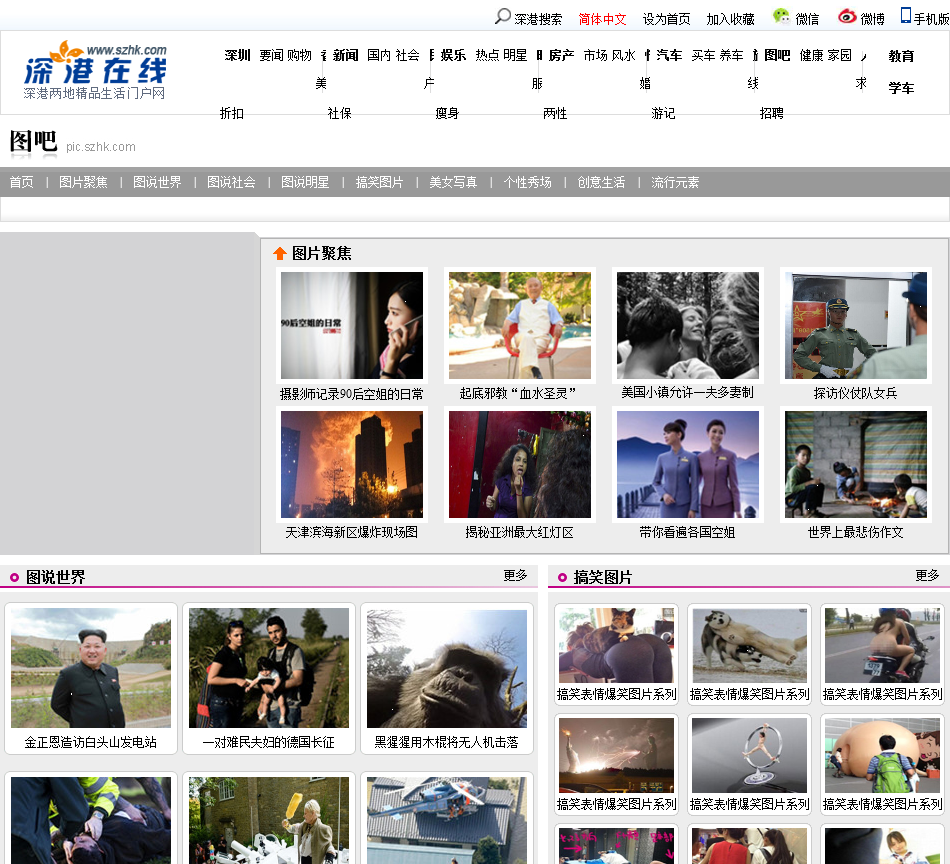Click 游记 link in header

(x=663, y=113)
